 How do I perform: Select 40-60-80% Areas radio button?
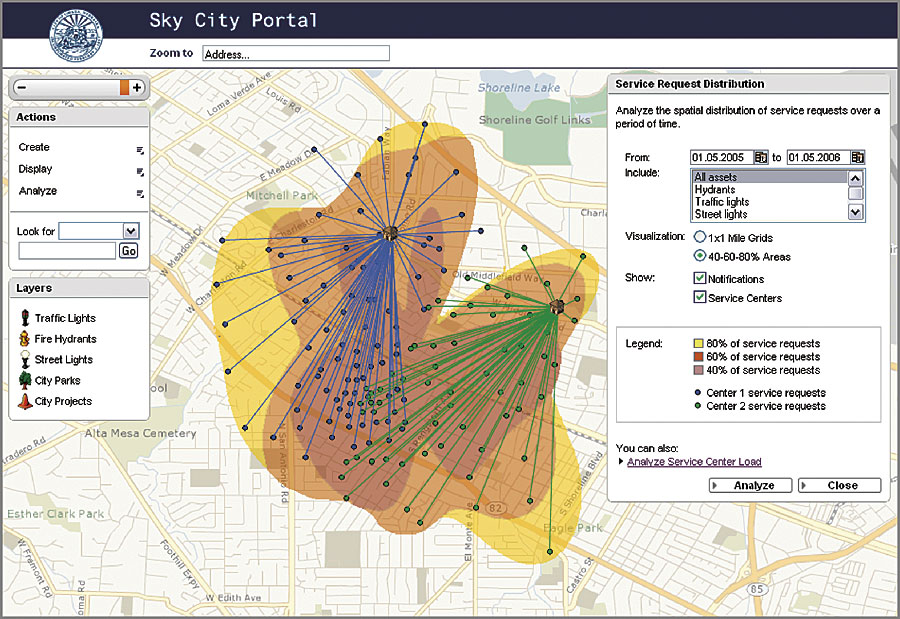coord(700,256)
